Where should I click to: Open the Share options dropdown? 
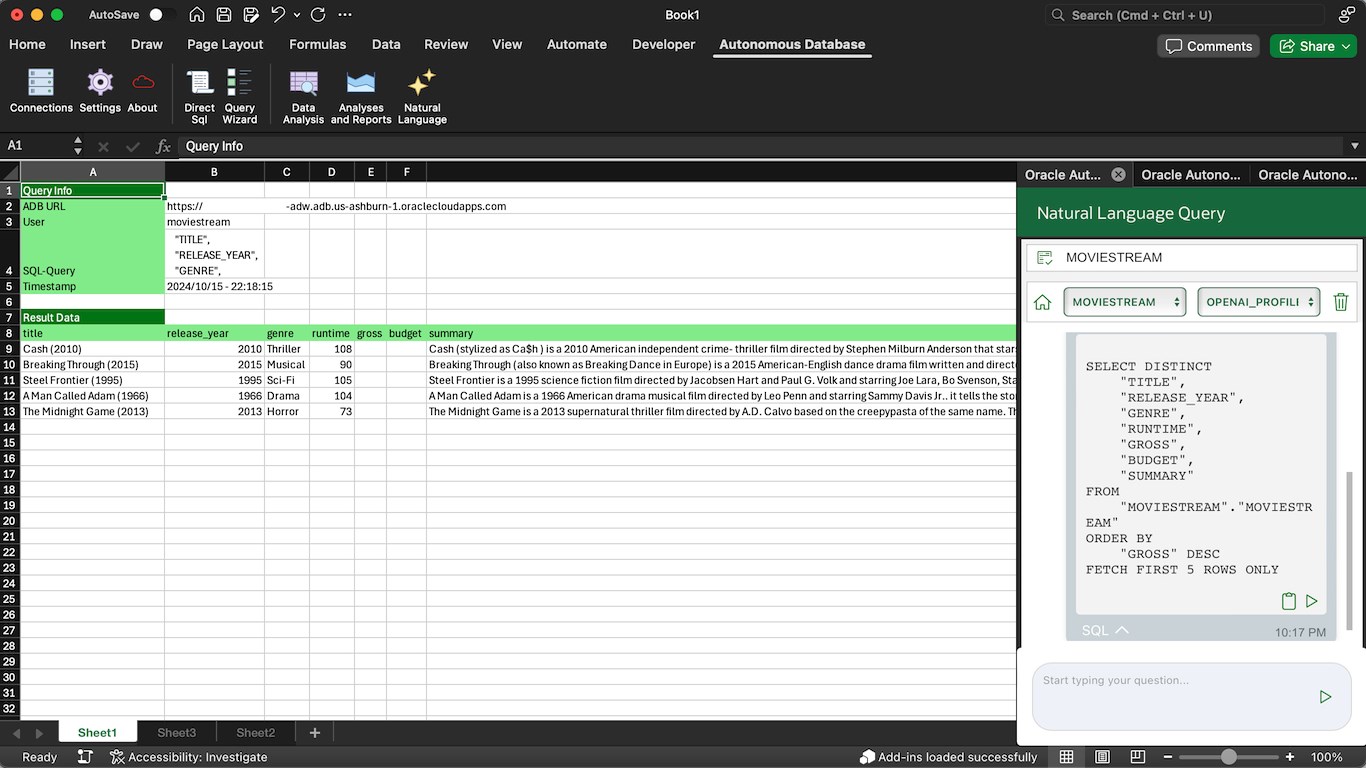(1347, 46)
